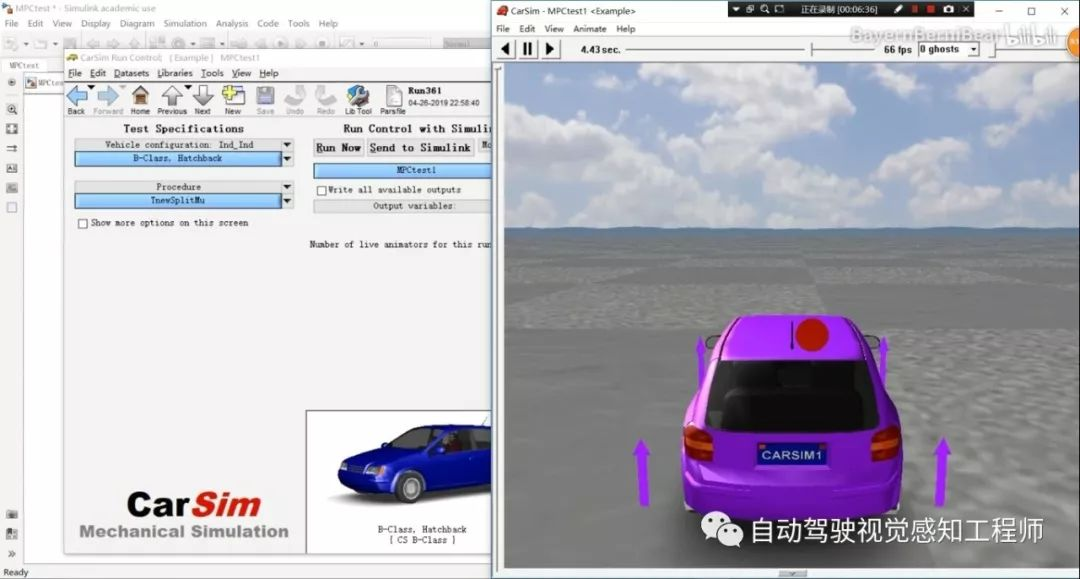Click the magnifier icon in recording toolbar

point(765,9)
